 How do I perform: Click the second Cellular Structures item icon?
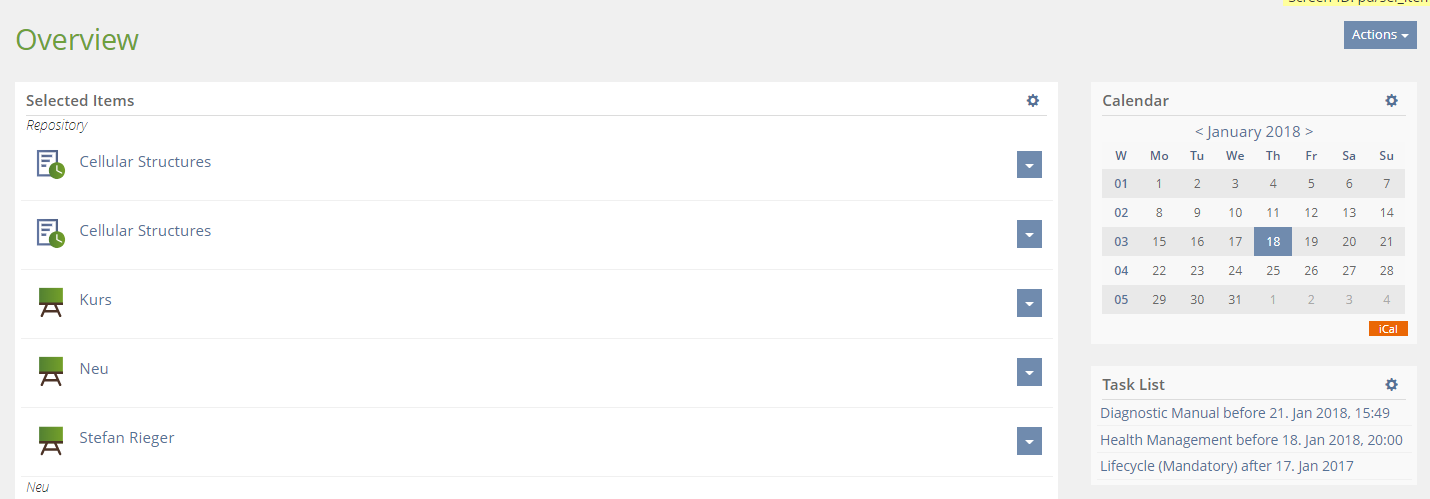coord(50,233)
